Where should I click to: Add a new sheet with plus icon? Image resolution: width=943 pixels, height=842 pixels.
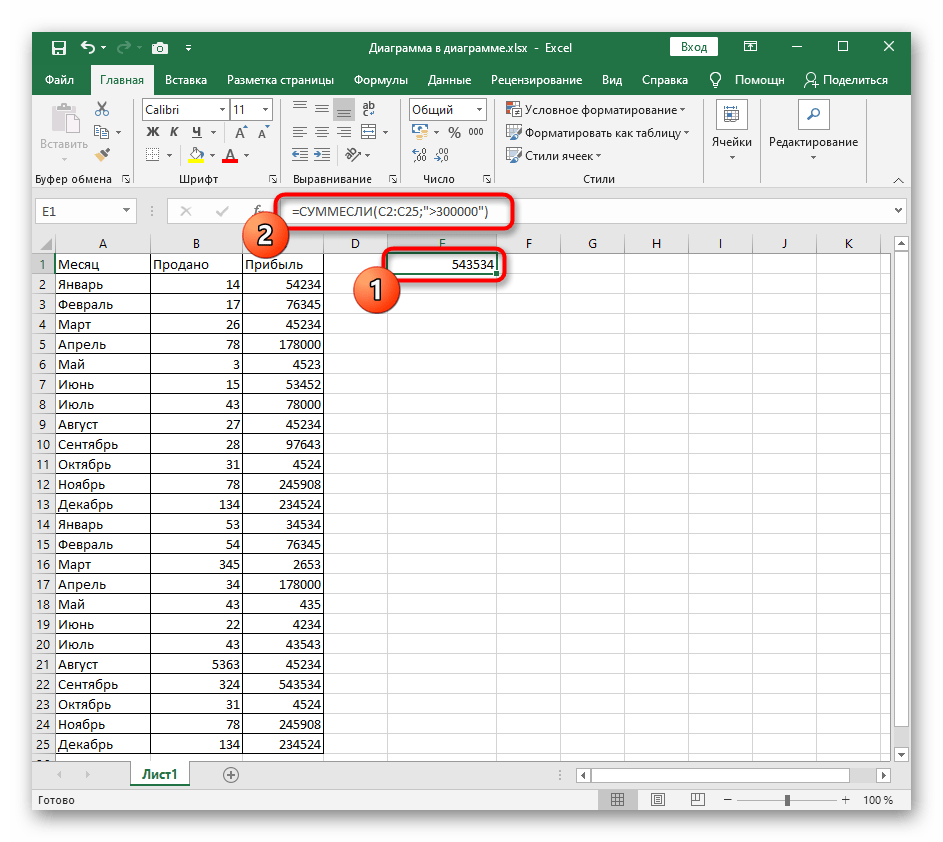tap(231, 774)
